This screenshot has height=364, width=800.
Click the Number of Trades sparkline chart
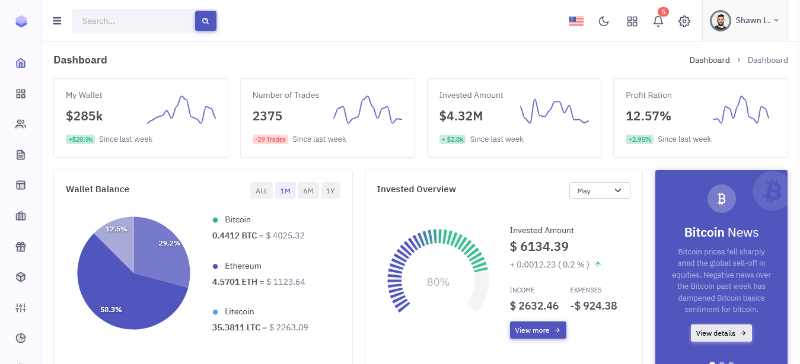[368, 109]
